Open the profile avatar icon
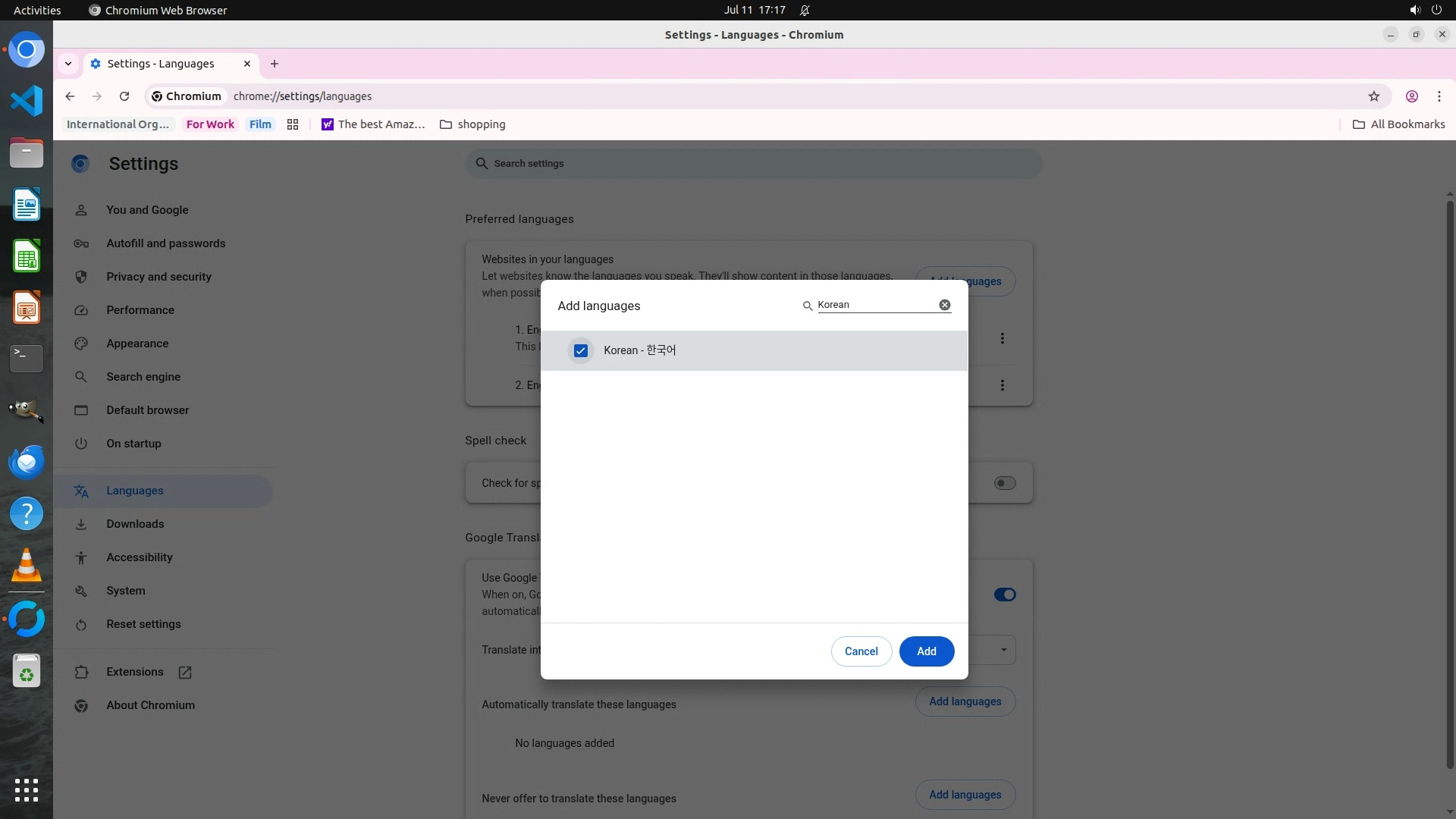Image resolution: width=1456 pixels, height=819 pixels. point(1411,96)
